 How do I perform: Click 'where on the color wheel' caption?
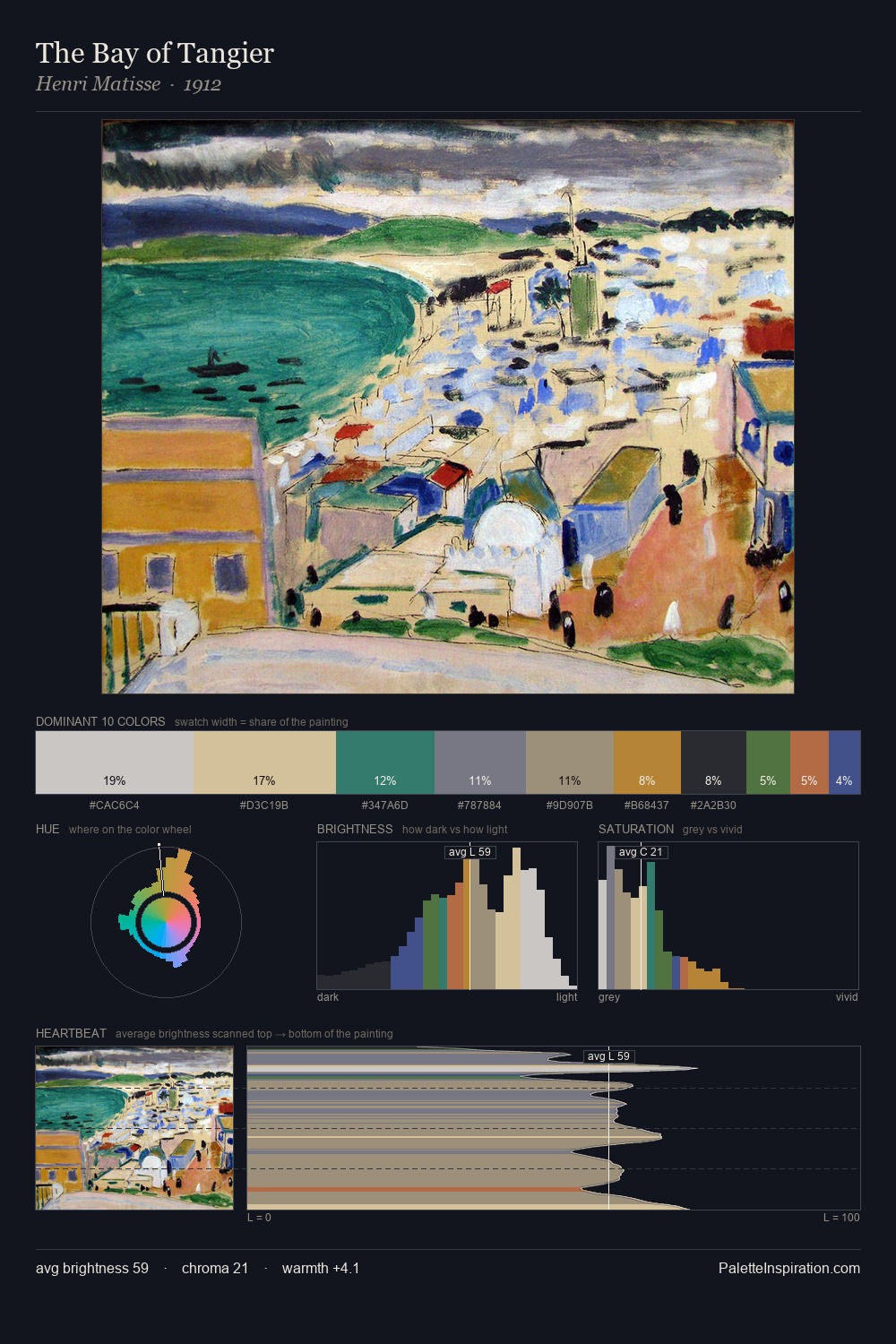(x=130, y=830)
